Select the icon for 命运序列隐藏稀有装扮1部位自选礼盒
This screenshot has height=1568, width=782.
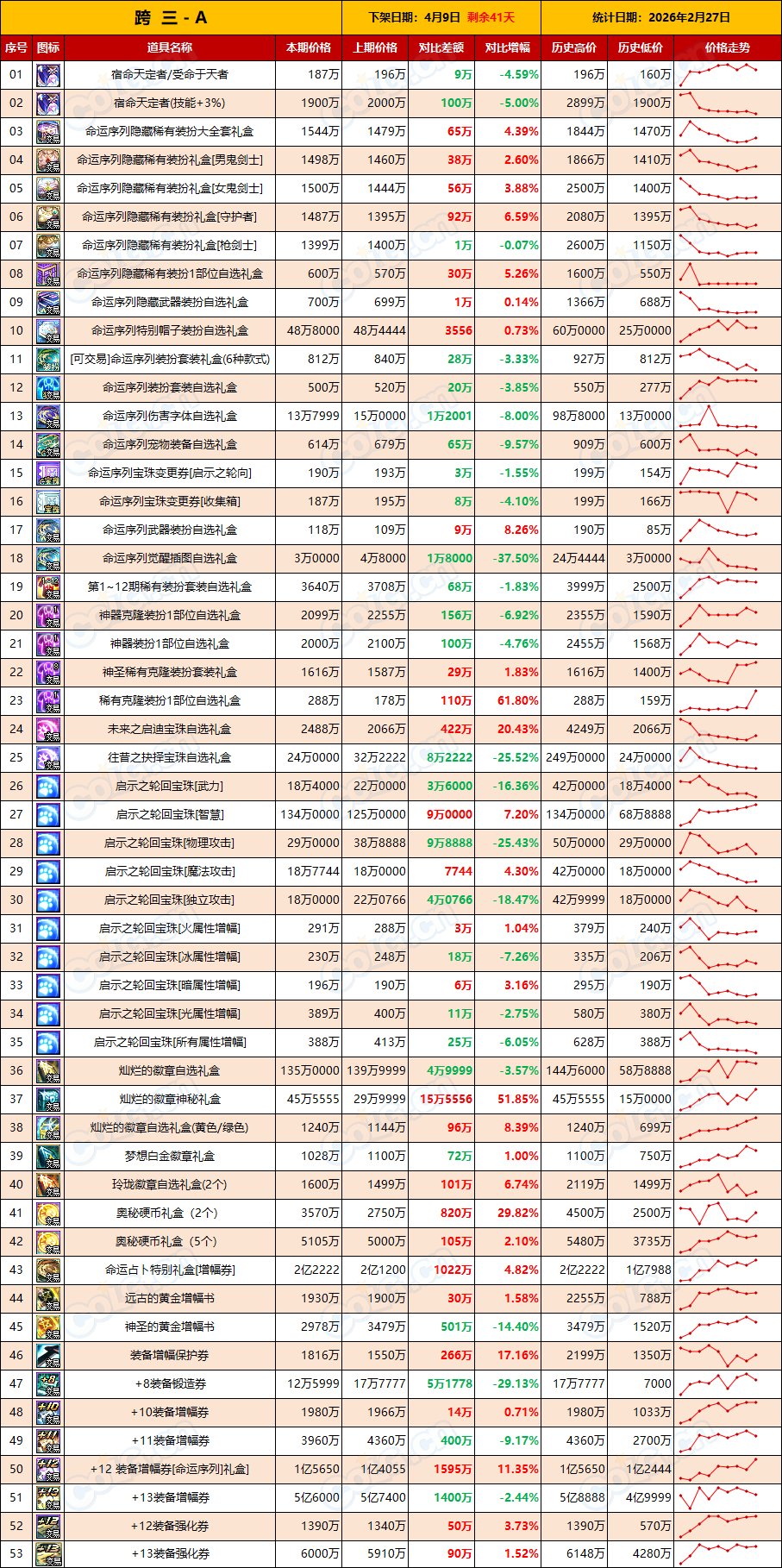pos(48,274)
